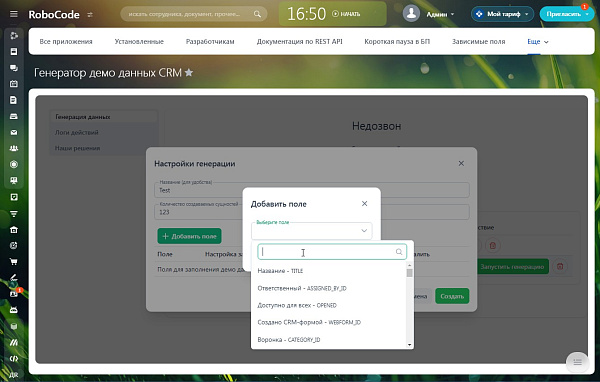Switch to Установленные tab
The width and height of the screenshot is (600, 382).
139,42
